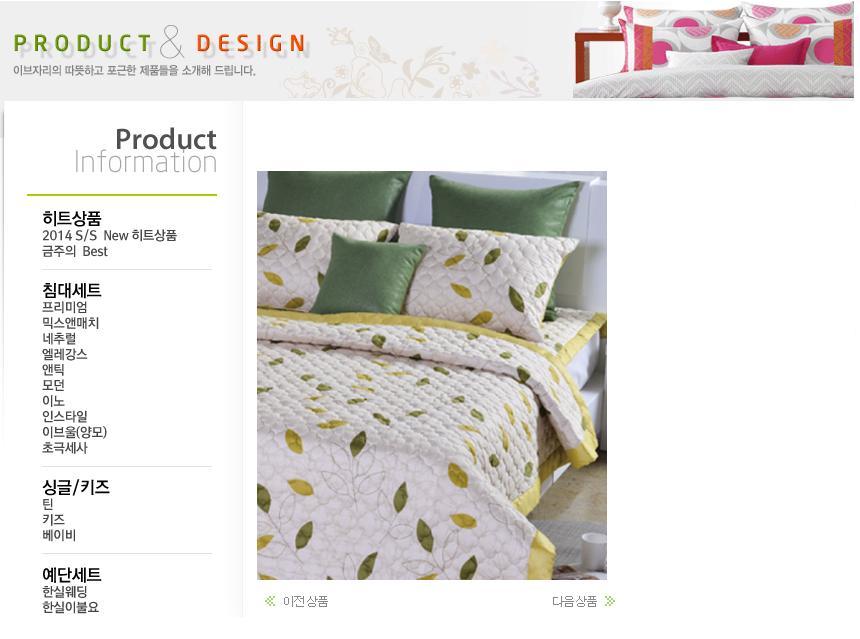The height and width of the screenshot is (639, 860).
Task: Select the 이브울(양모) category
Action: tap(75, 432)
